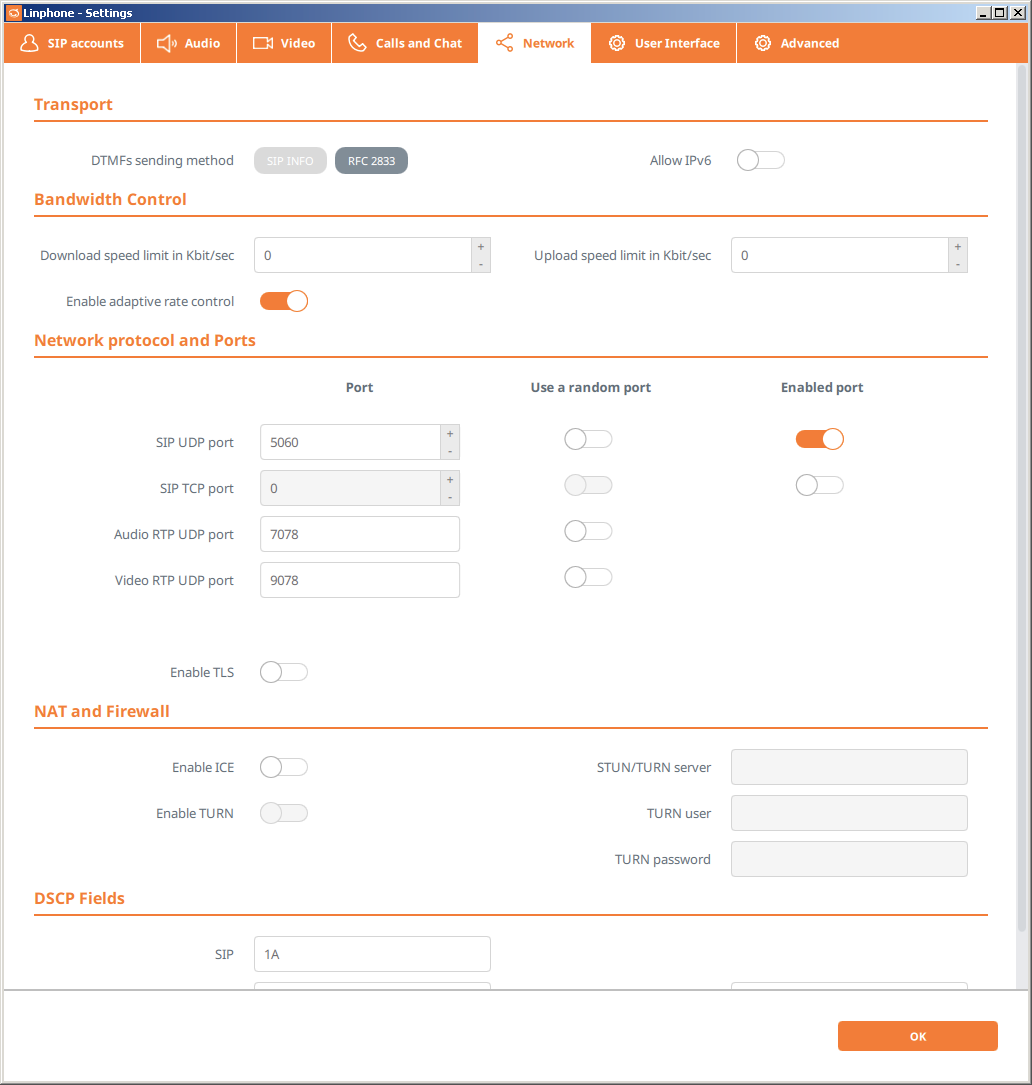The image size is (1032, 1085).
Task: Minimize the Linphone Settings window
Action: point(983,12)
